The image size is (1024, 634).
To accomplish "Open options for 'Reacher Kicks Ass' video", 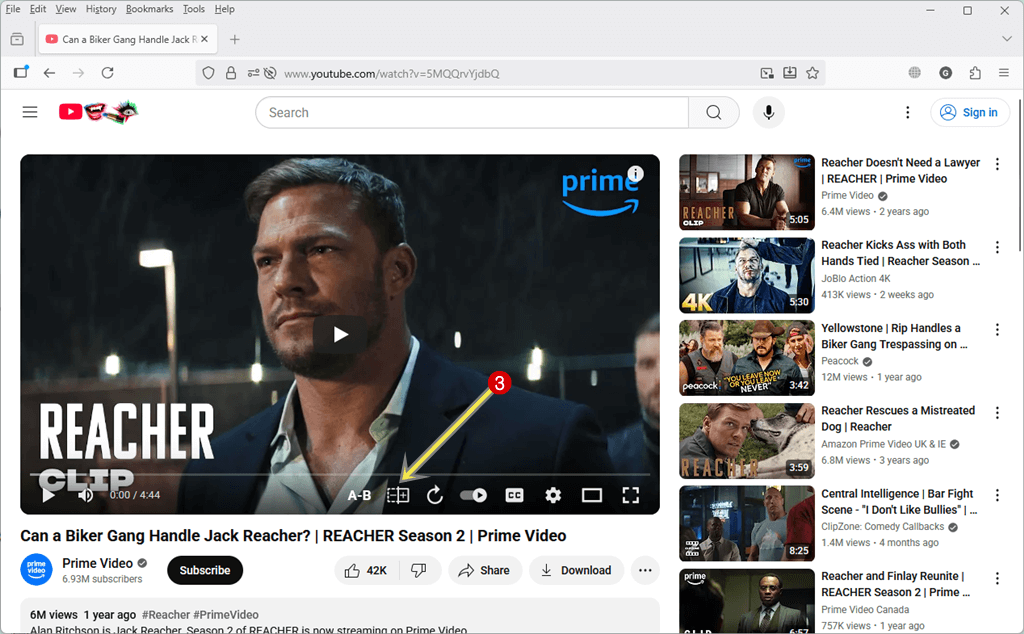I will 997,247.
